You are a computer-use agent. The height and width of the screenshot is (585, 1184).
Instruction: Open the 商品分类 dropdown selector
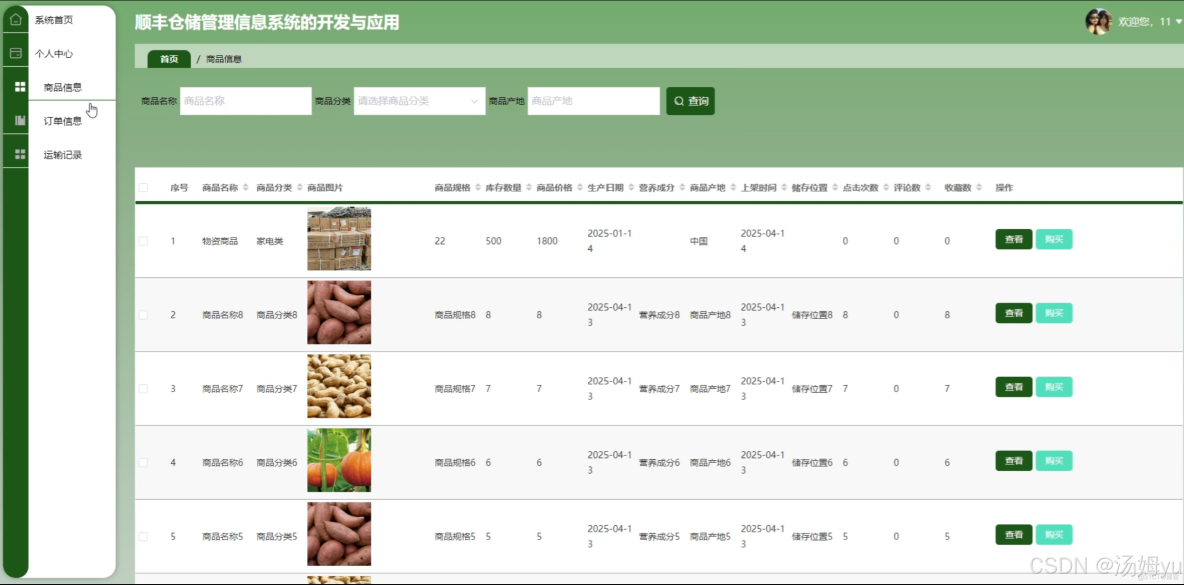(x=418, y=101)
